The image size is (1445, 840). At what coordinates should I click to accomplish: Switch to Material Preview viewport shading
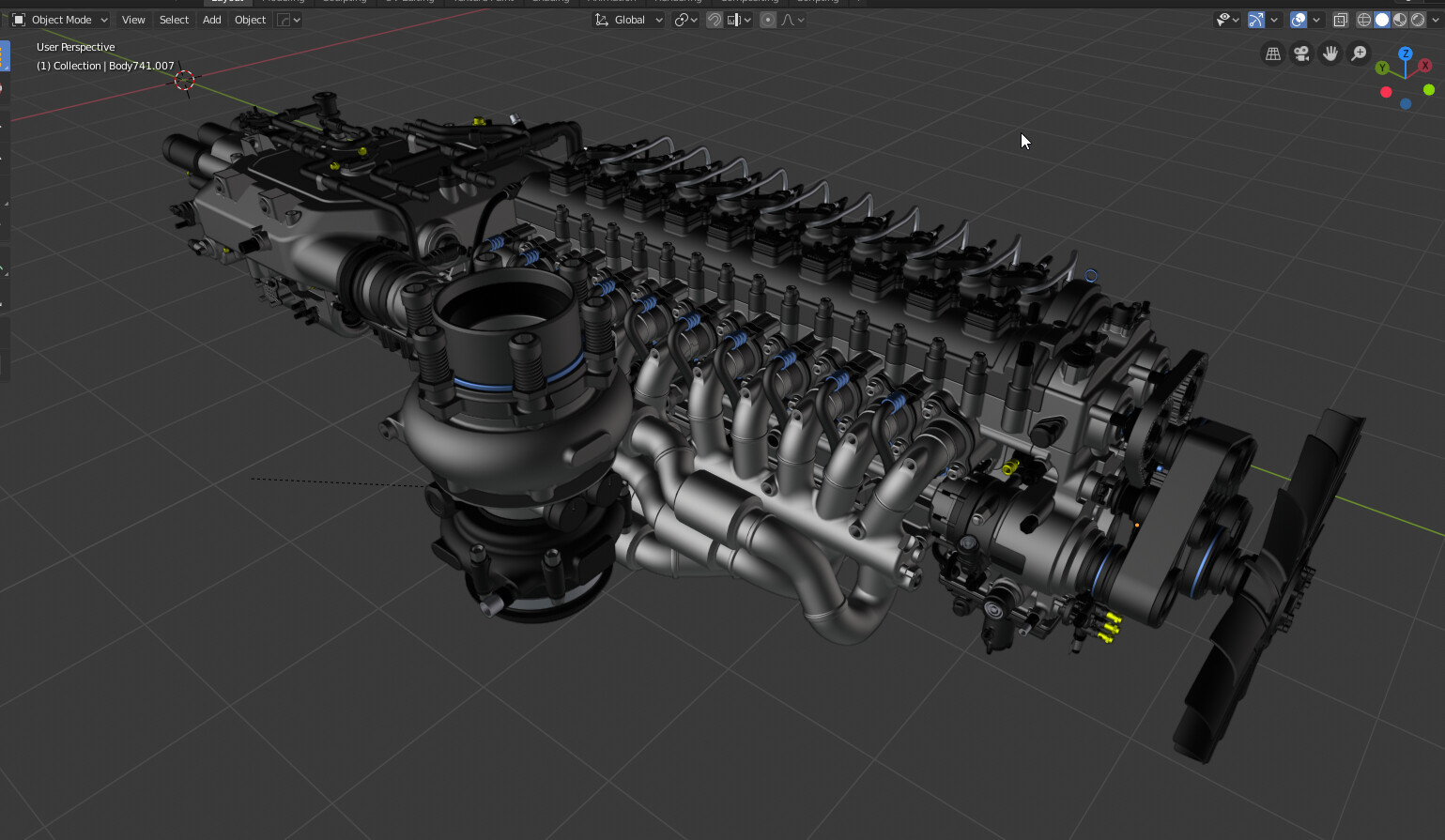1402,19
